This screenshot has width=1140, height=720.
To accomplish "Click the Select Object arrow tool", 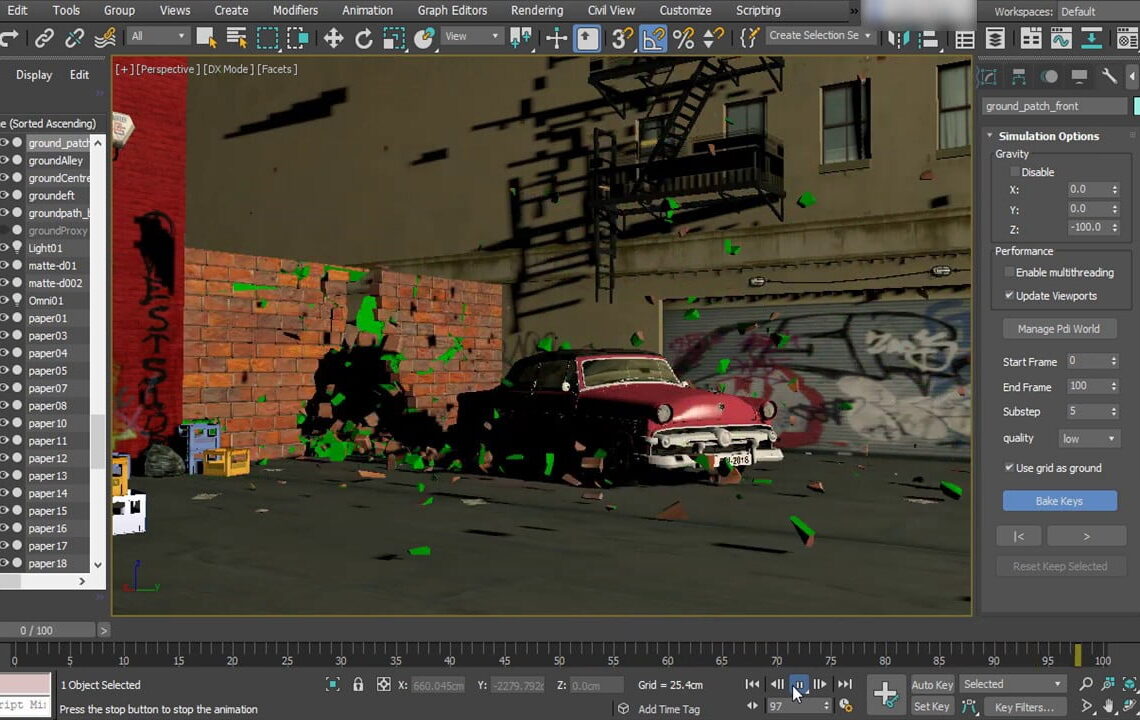I will (205, 36).
